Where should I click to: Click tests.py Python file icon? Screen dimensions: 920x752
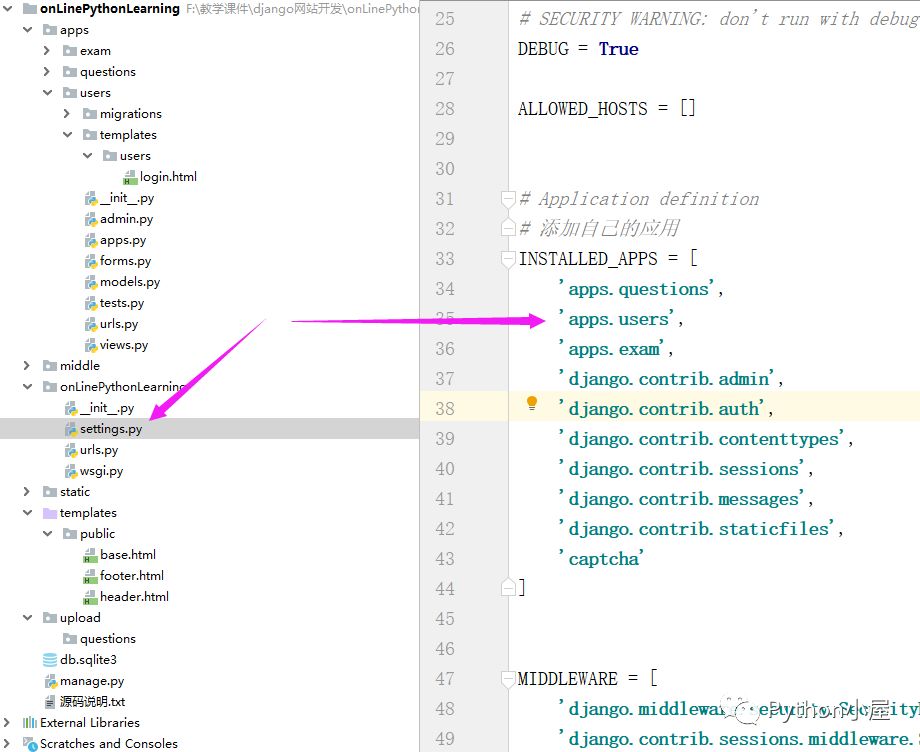click(91, 303)
